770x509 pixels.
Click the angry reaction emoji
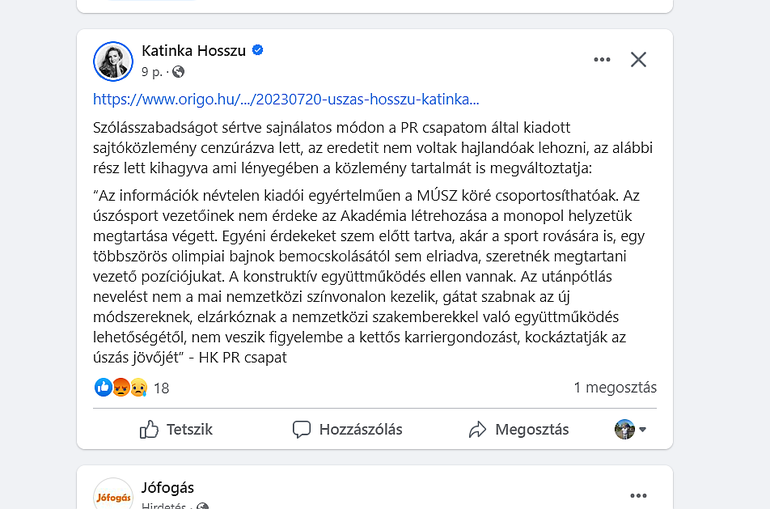[x=120, y=387]
